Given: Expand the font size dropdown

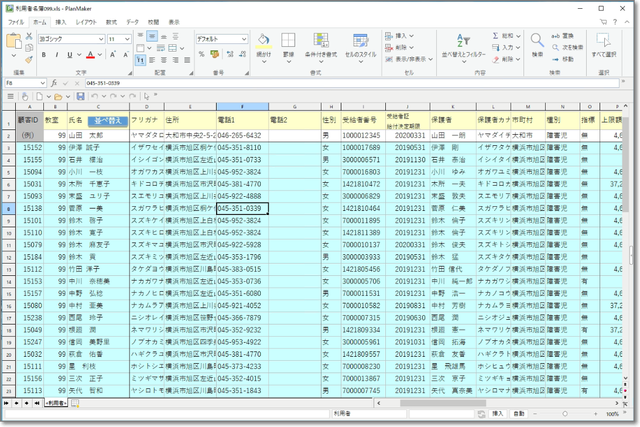Looking at the screenshot, I should click(x=129, y=38).
